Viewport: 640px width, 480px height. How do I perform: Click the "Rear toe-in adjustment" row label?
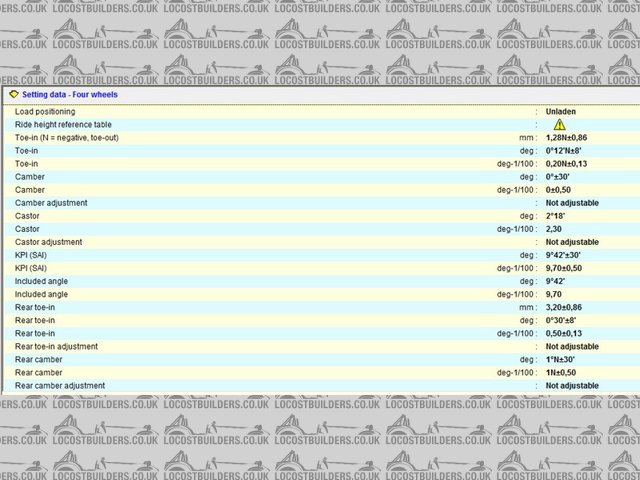(x=57, y=346)
